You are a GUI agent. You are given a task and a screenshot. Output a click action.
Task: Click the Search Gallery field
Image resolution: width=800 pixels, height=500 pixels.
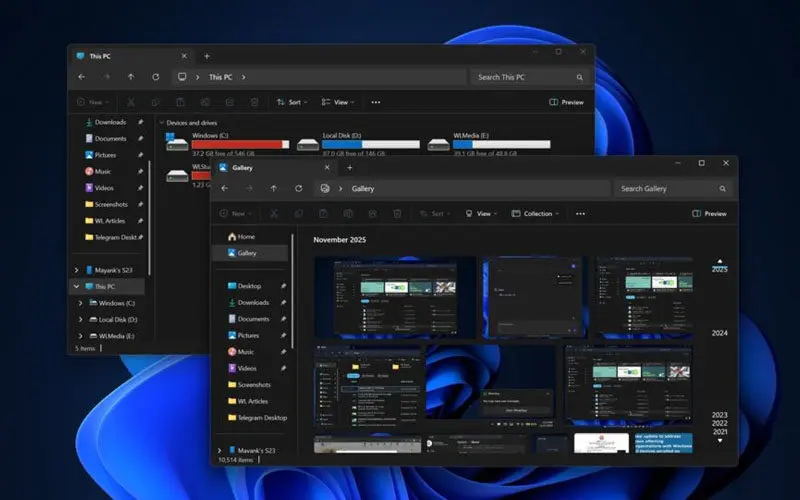coord(673,189)
